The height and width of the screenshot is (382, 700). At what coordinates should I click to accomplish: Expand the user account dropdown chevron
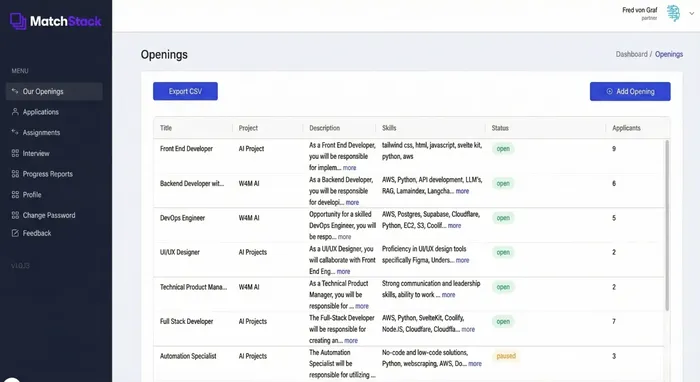pyautogui.click(x=692, y=13)
